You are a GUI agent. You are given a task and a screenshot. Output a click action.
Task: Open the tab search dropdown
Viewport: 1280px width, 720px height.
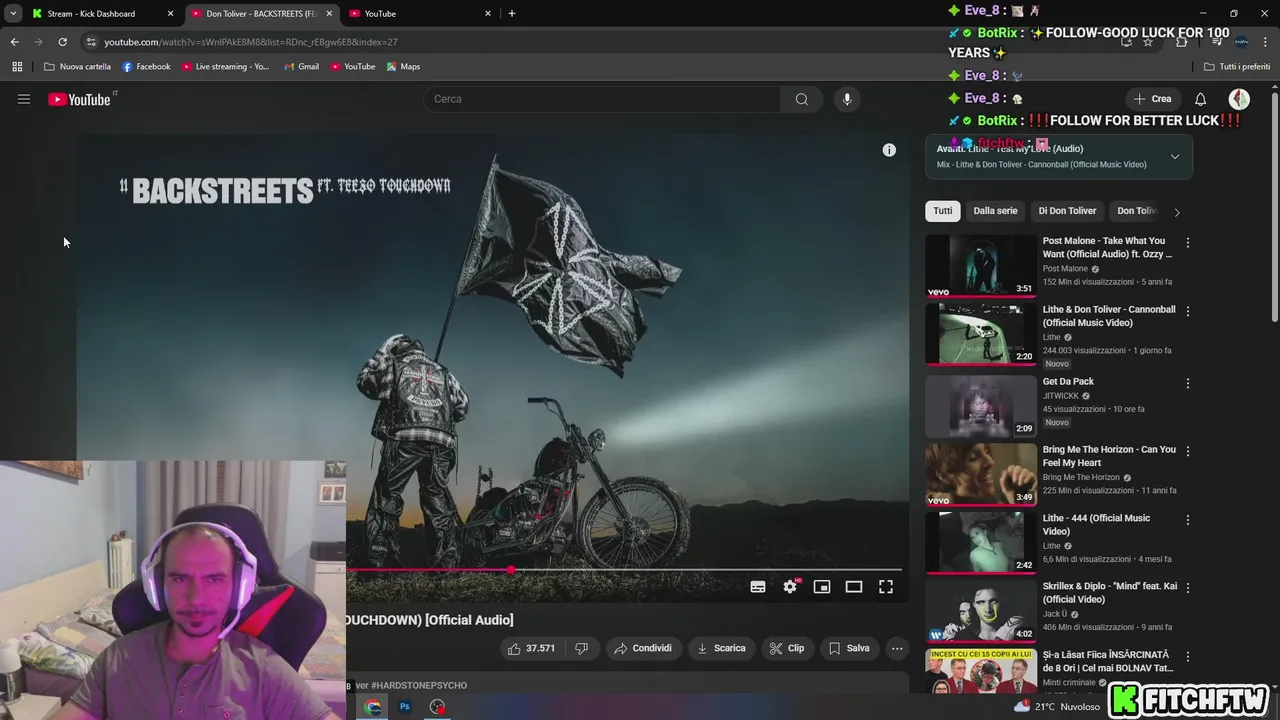(13, 13)
